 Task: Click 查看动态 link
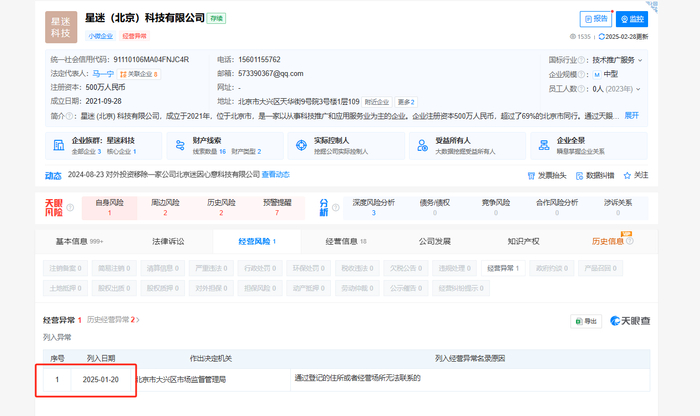coord(275,175)
